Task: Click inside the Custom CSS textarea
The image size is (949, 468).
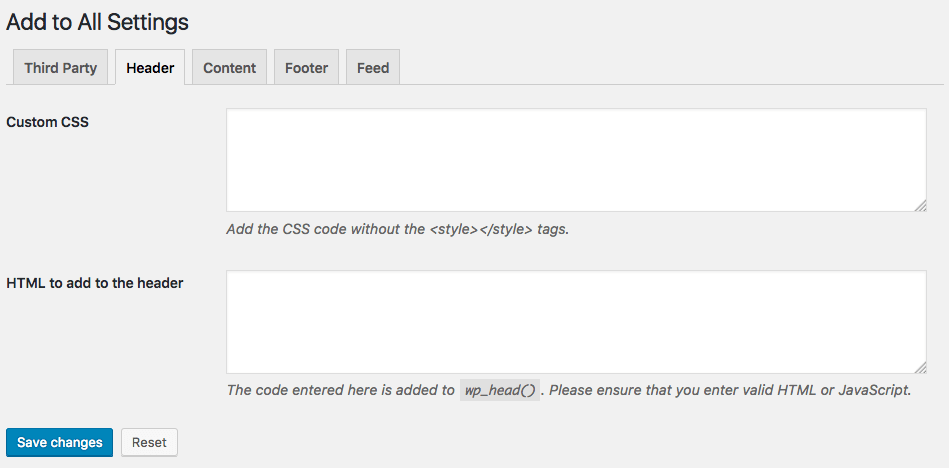Action: point(576,160)
